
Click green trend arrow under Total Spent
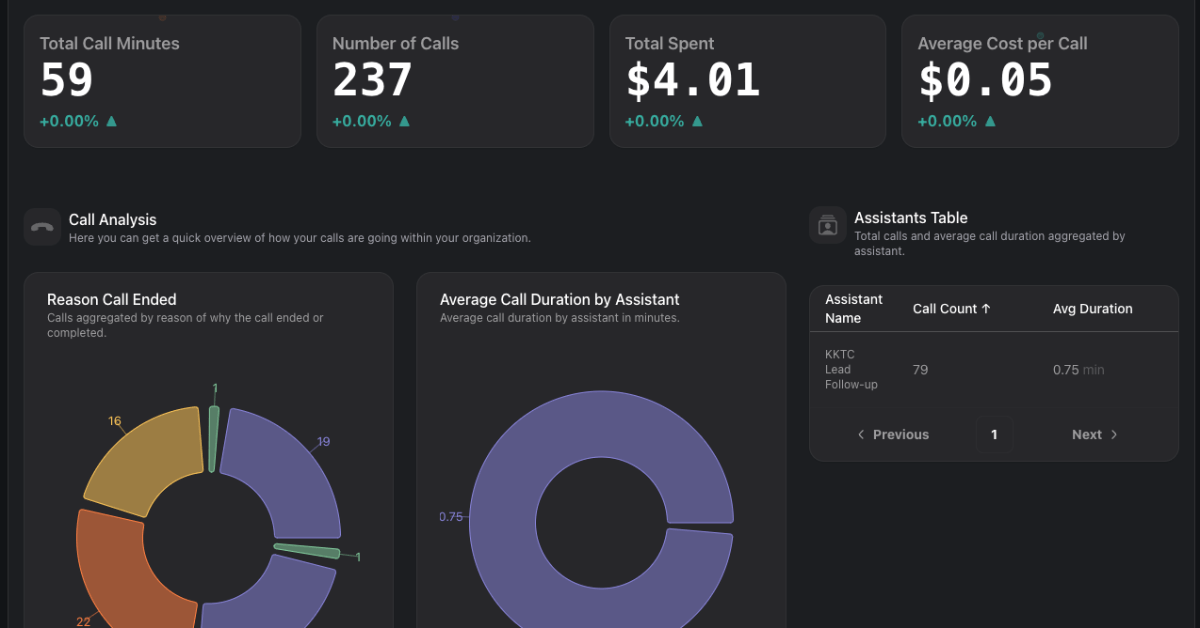pyautogui.click(x=697, y=121)
